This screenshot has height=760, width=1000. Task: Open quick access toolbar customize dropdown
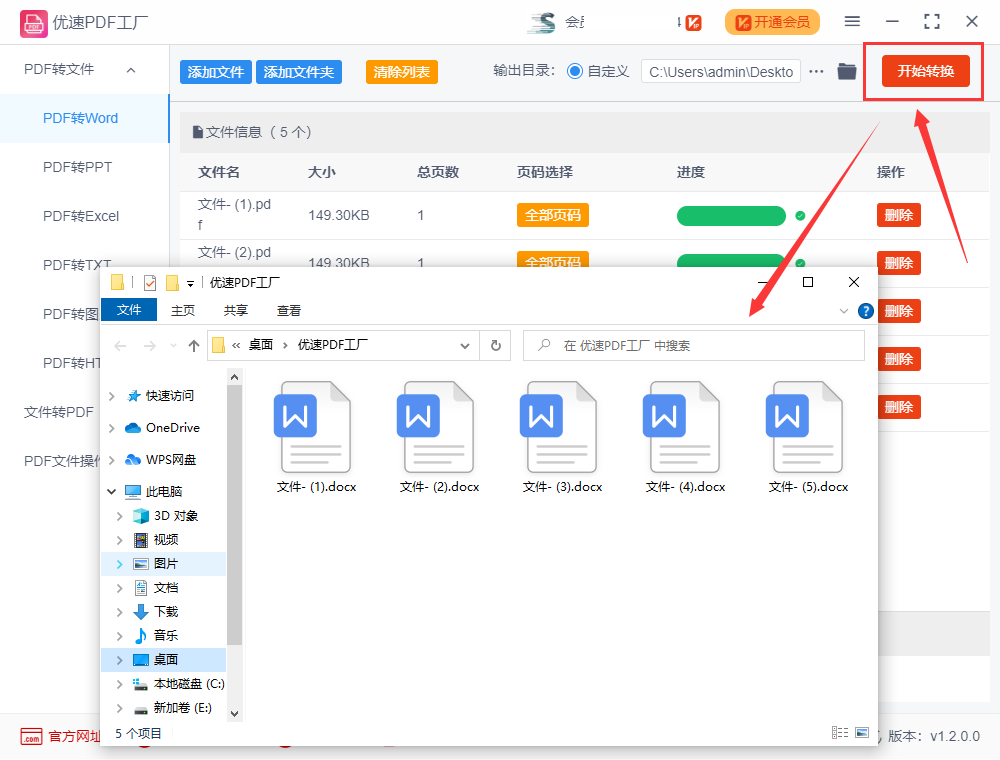click(190, 283)
